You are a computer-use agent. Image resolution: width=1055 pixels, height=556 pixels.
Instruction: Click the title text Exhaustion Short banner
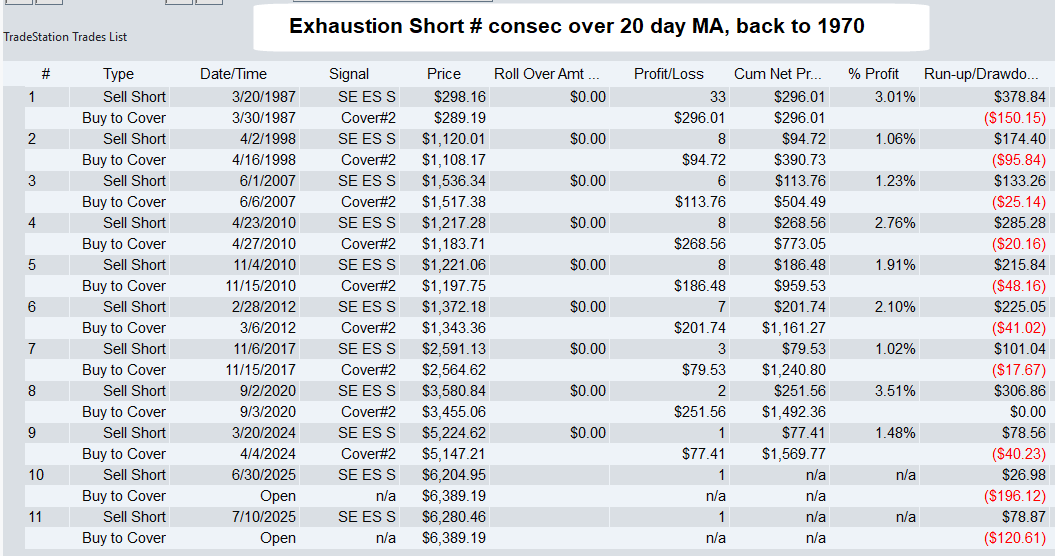pos(577,27)
